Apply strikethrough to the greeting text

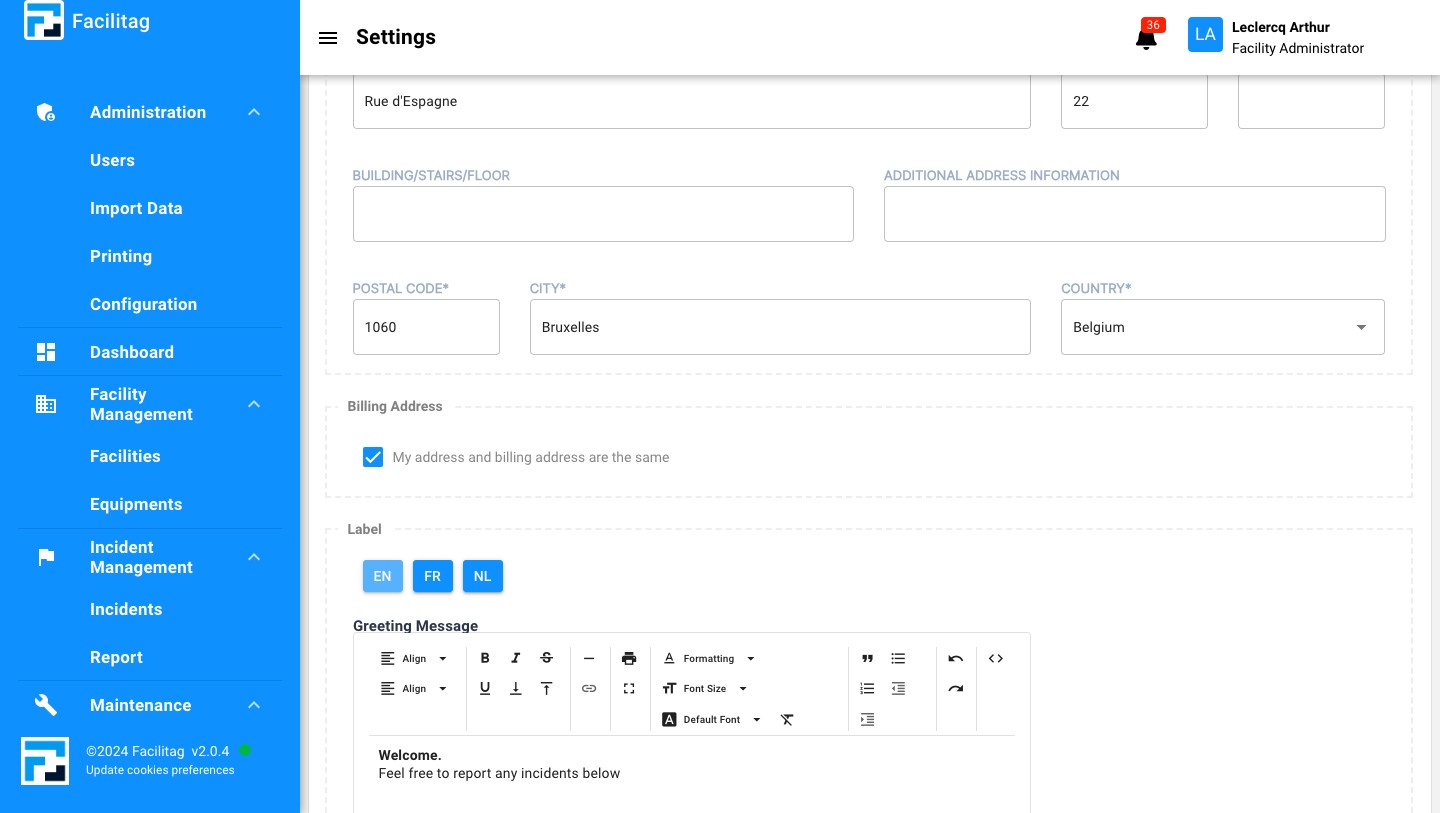(x=546, y=658)
